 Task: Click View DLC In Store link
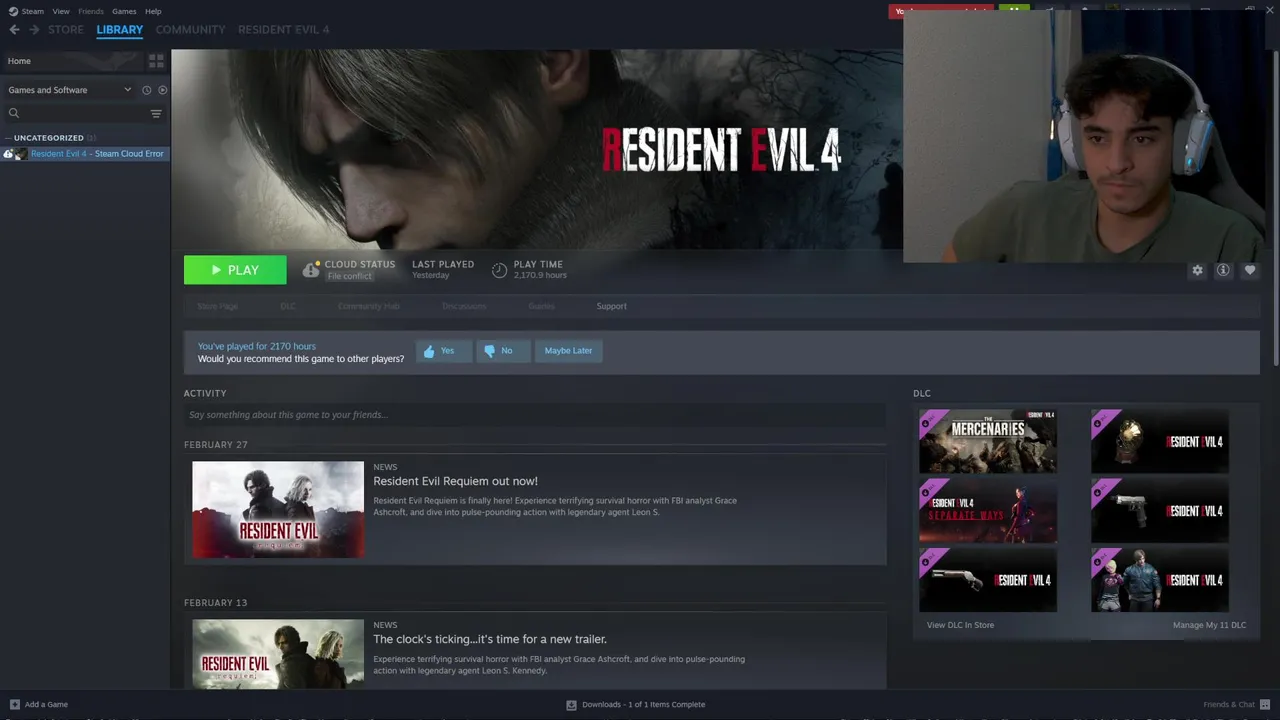[960, 625]
